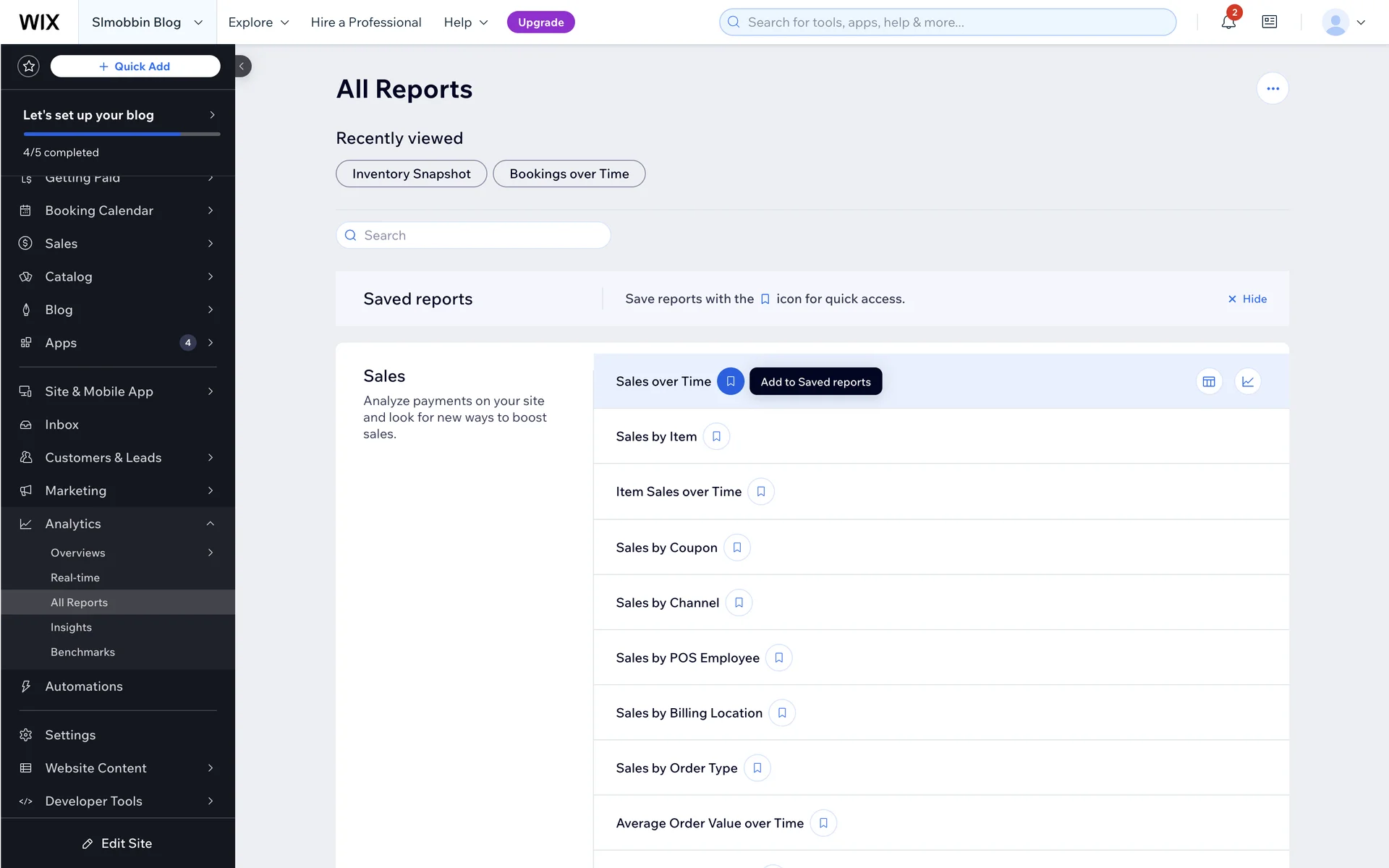Hide the Saved reports banner

(x=1247, y=299)
